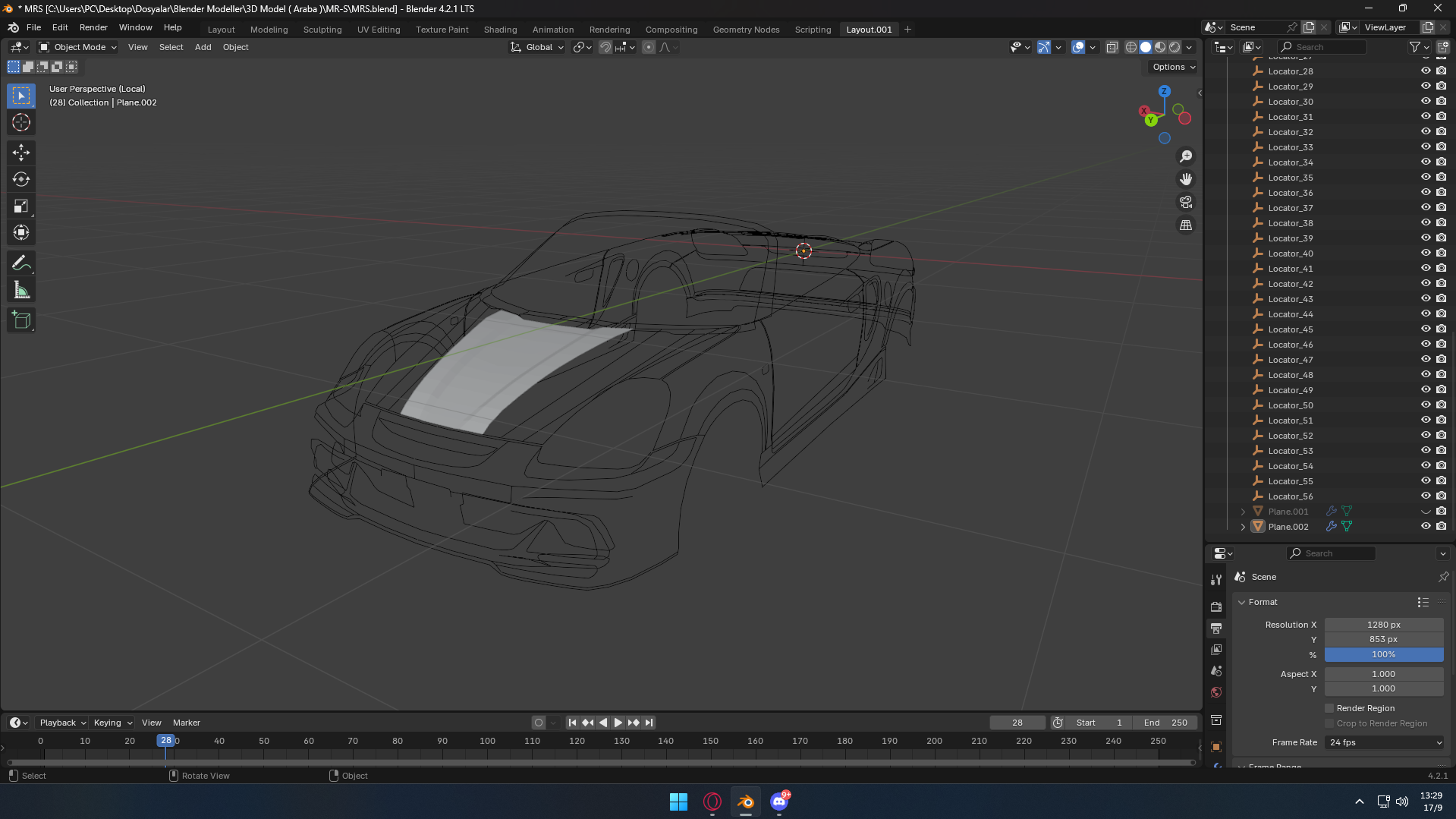
Task: Select the 3D Cursor tool
Action: pos(21,123)
